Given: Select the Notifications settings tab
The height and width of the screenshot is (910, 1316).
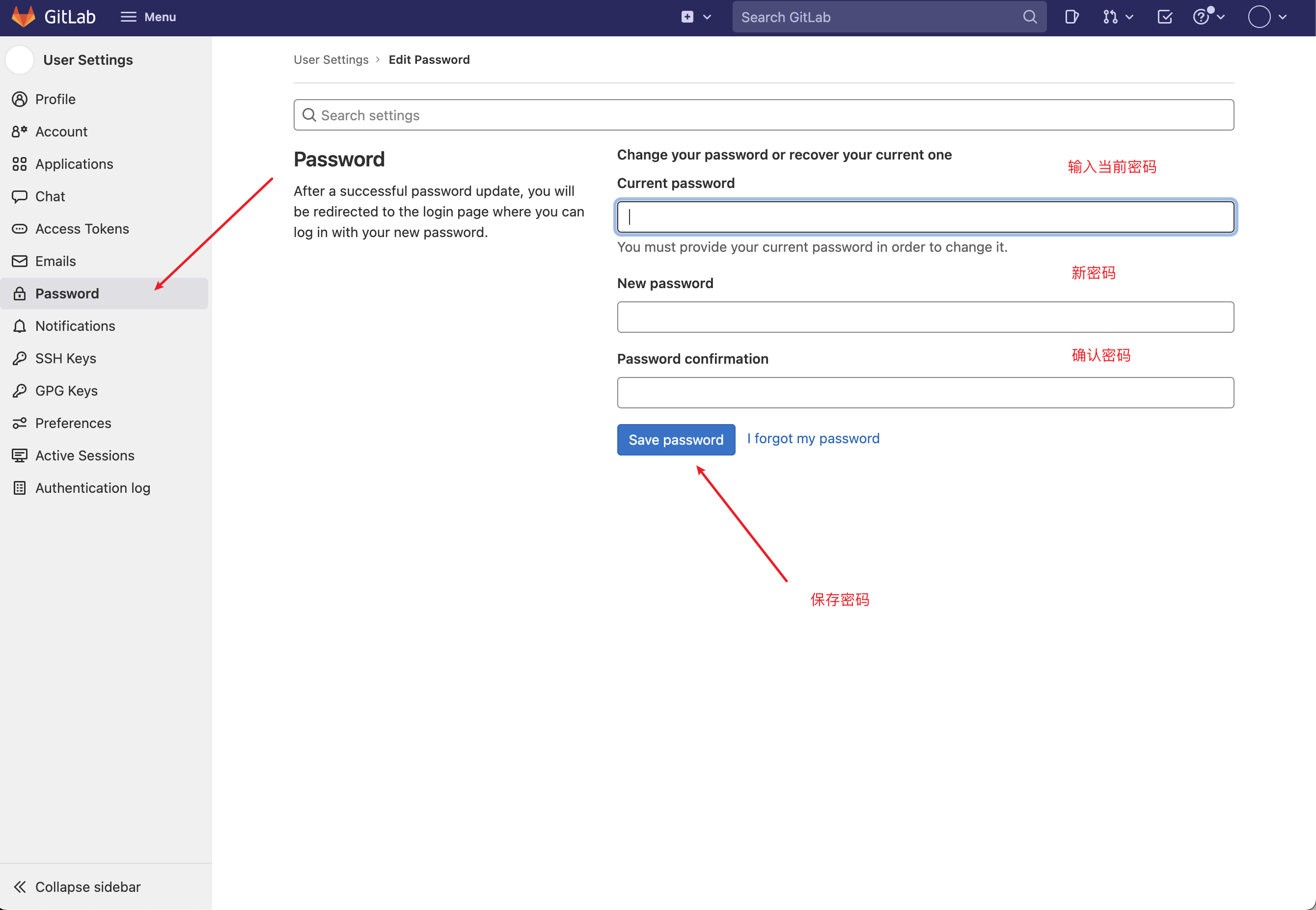Looking at the screenshot, I should 75,325.
